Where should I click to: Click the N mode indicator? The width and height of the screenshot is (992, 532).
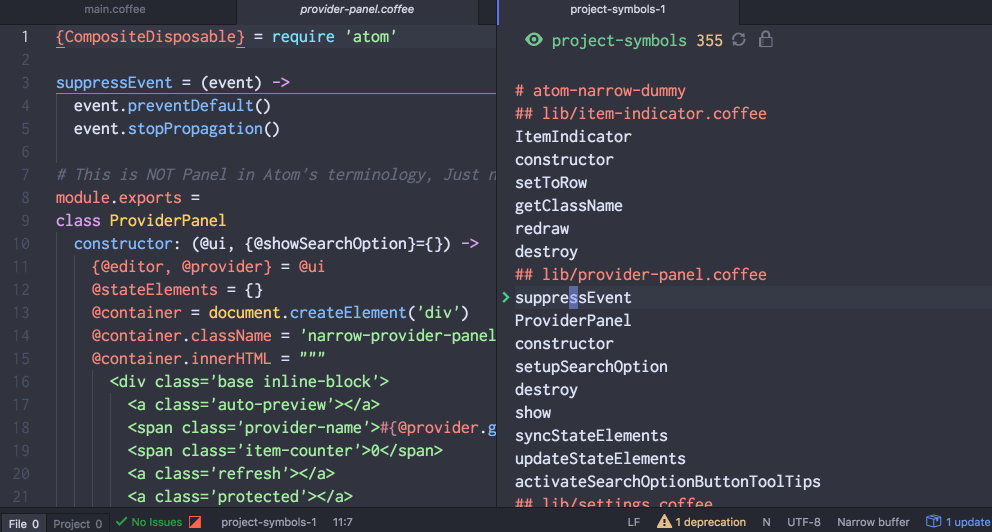(766, 522)
